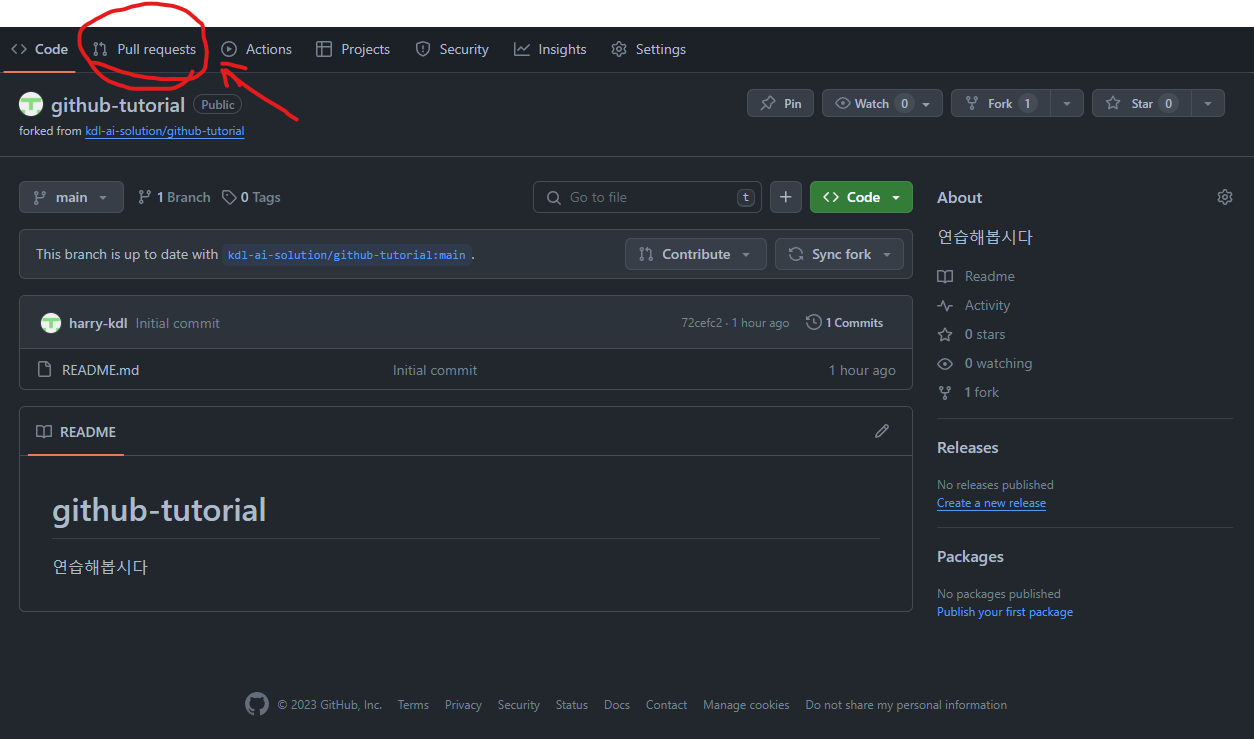Screen dimensions: 1254x739
Task: Watch the repository for notifications
Action: [x=872, y=104]
